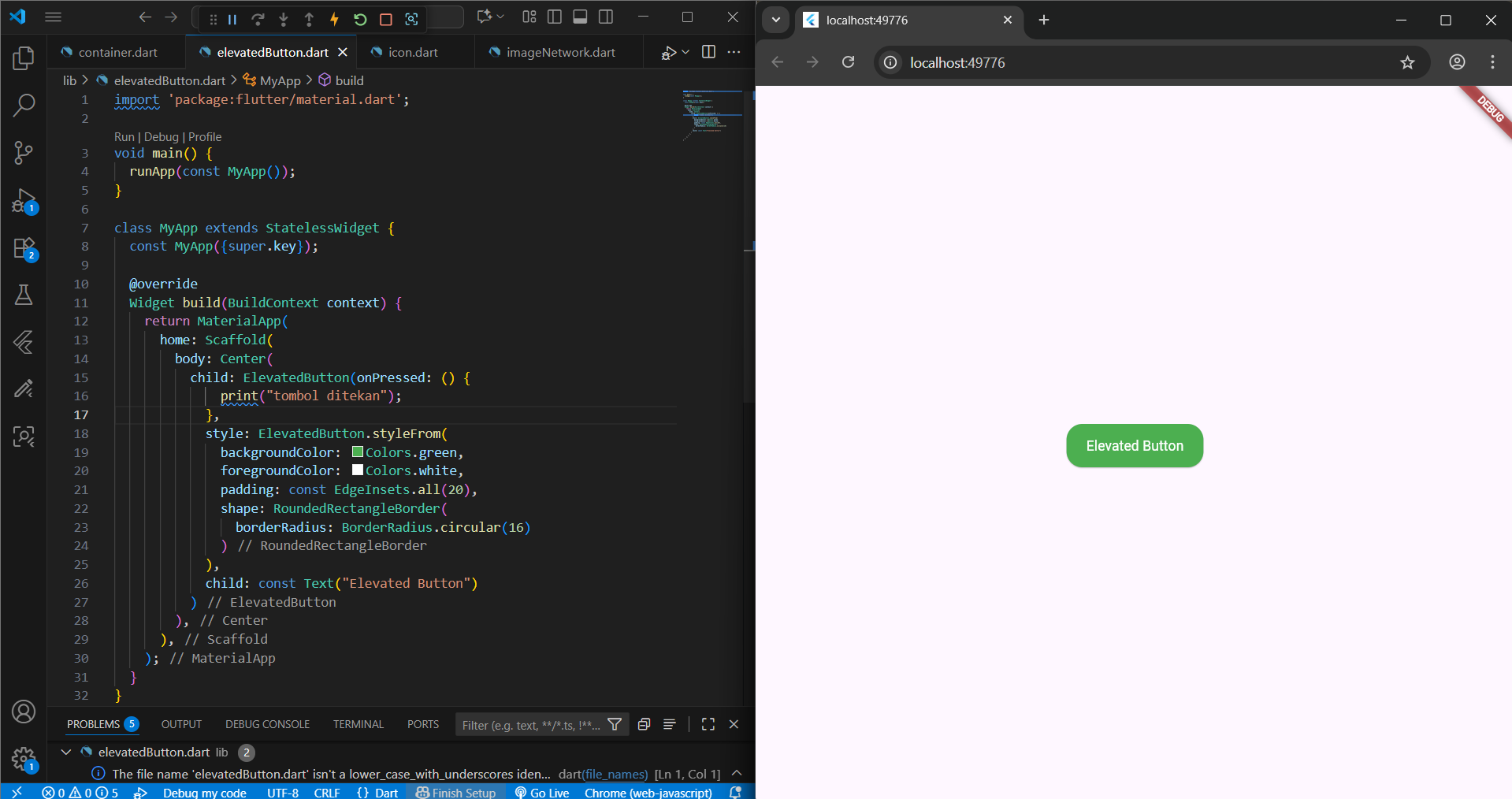Open the DEBUG CONSOLE panel tab
The width and height of the screenshot is (1512, 799).
pyautogui.click(x=267, y=724)
